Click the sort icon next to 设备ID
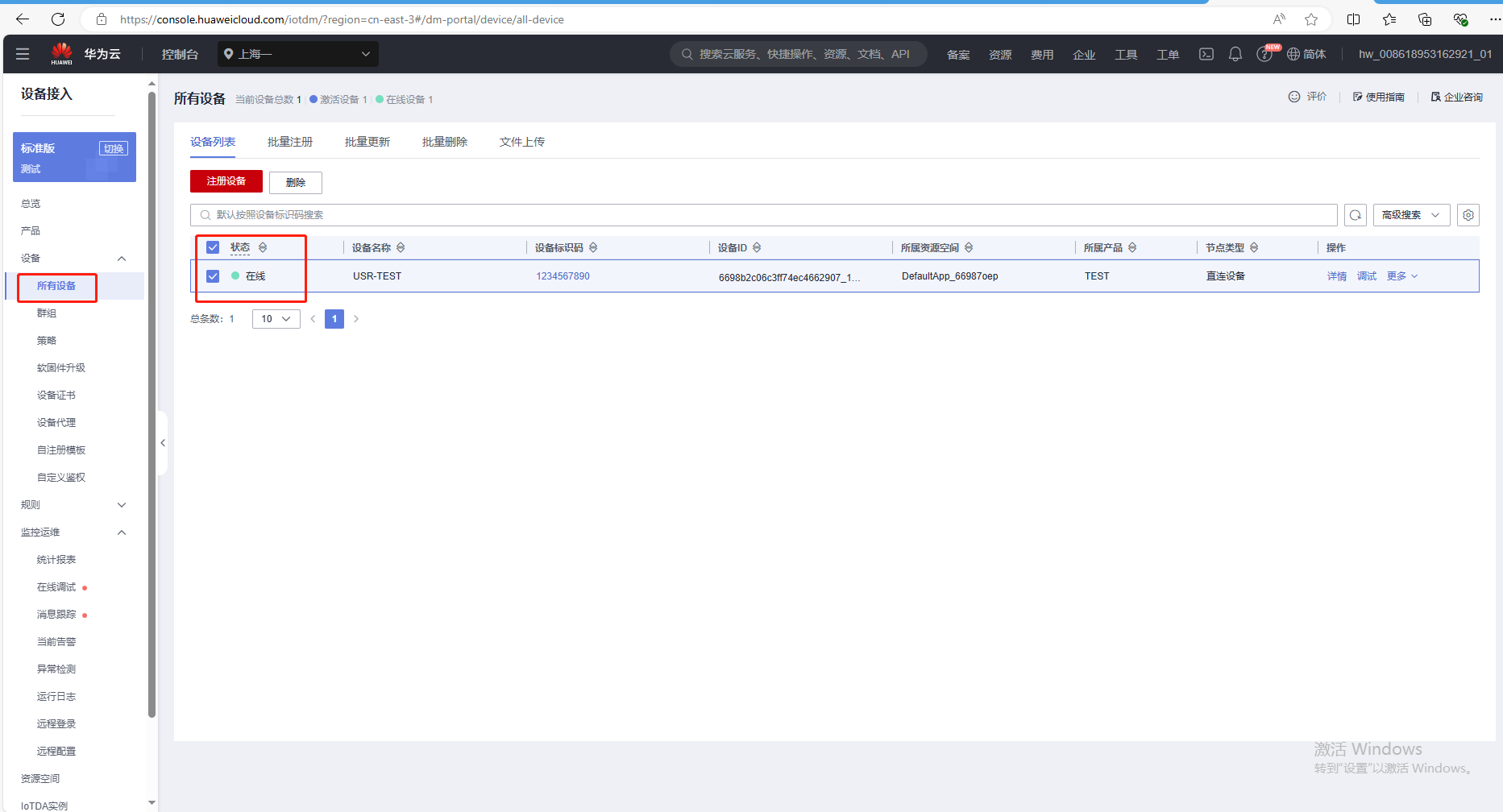1503x812 pixels. tap(757, 247)
